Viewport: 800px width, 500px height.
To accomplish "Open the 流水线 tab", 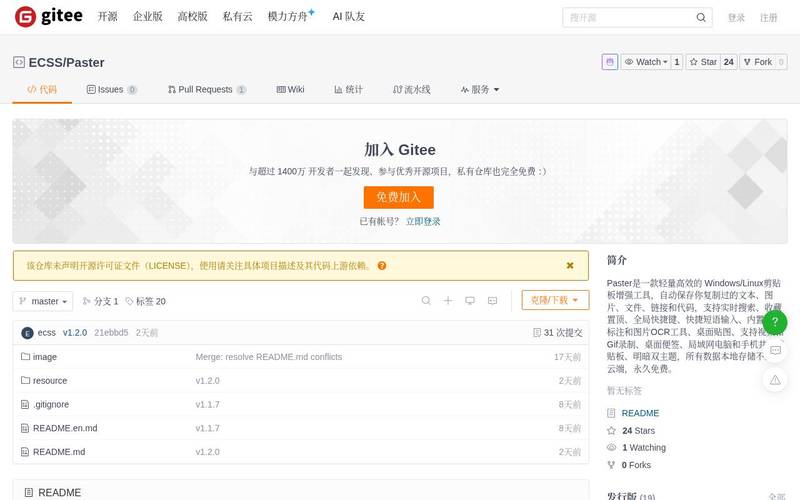I will click(412, 89).
